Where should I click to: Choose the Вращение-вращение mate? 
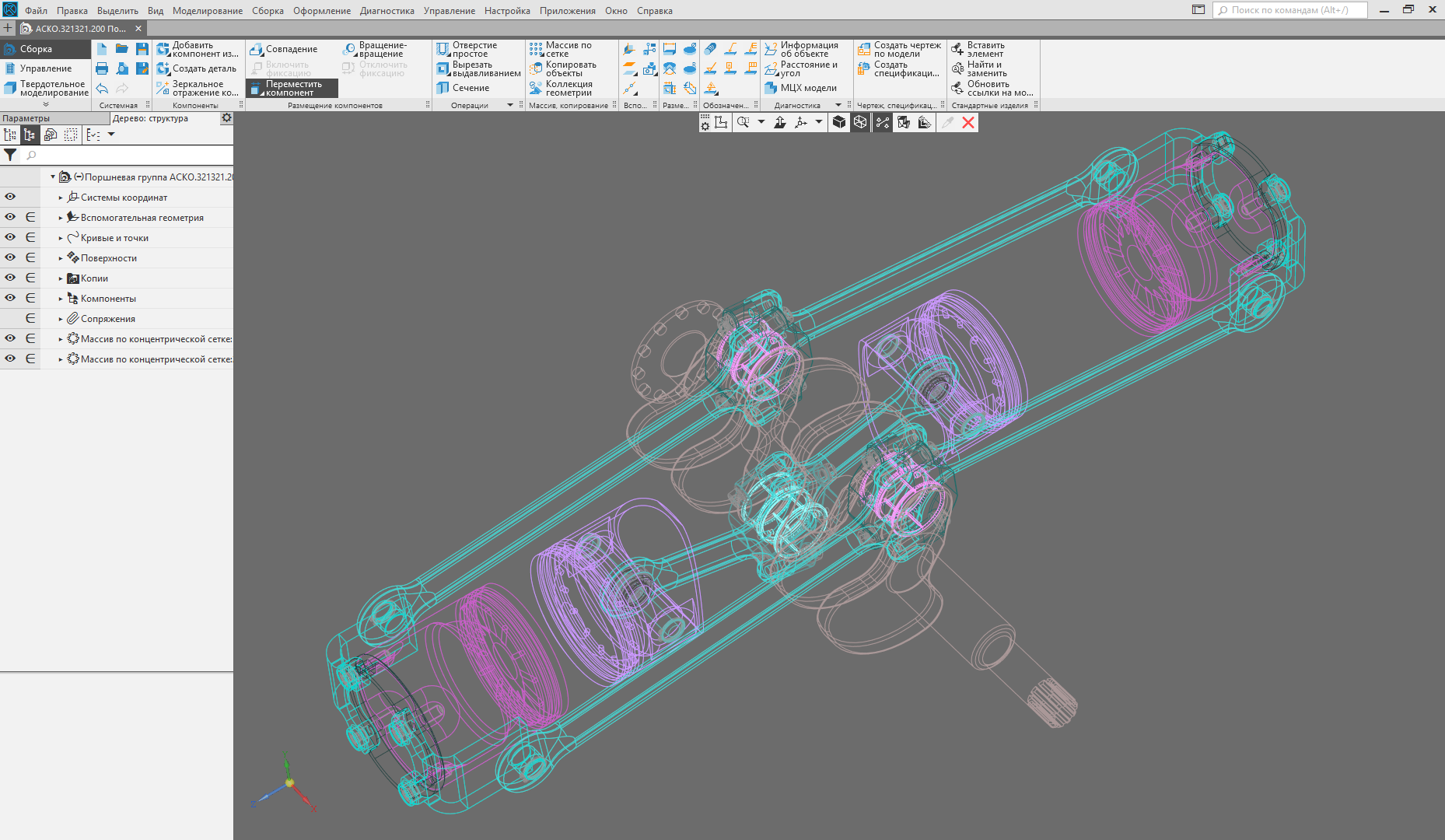pos(375,49)
